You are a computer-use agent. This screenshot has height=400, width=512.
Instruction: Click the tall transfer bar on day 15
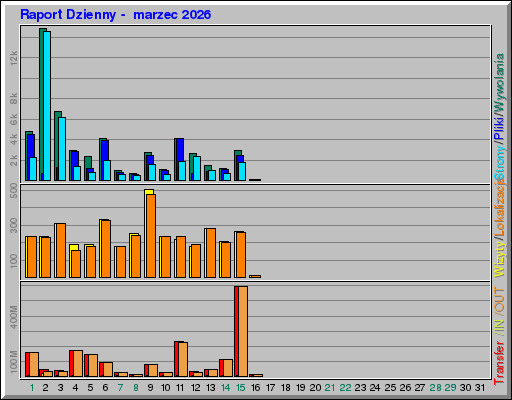click(243, 331)
